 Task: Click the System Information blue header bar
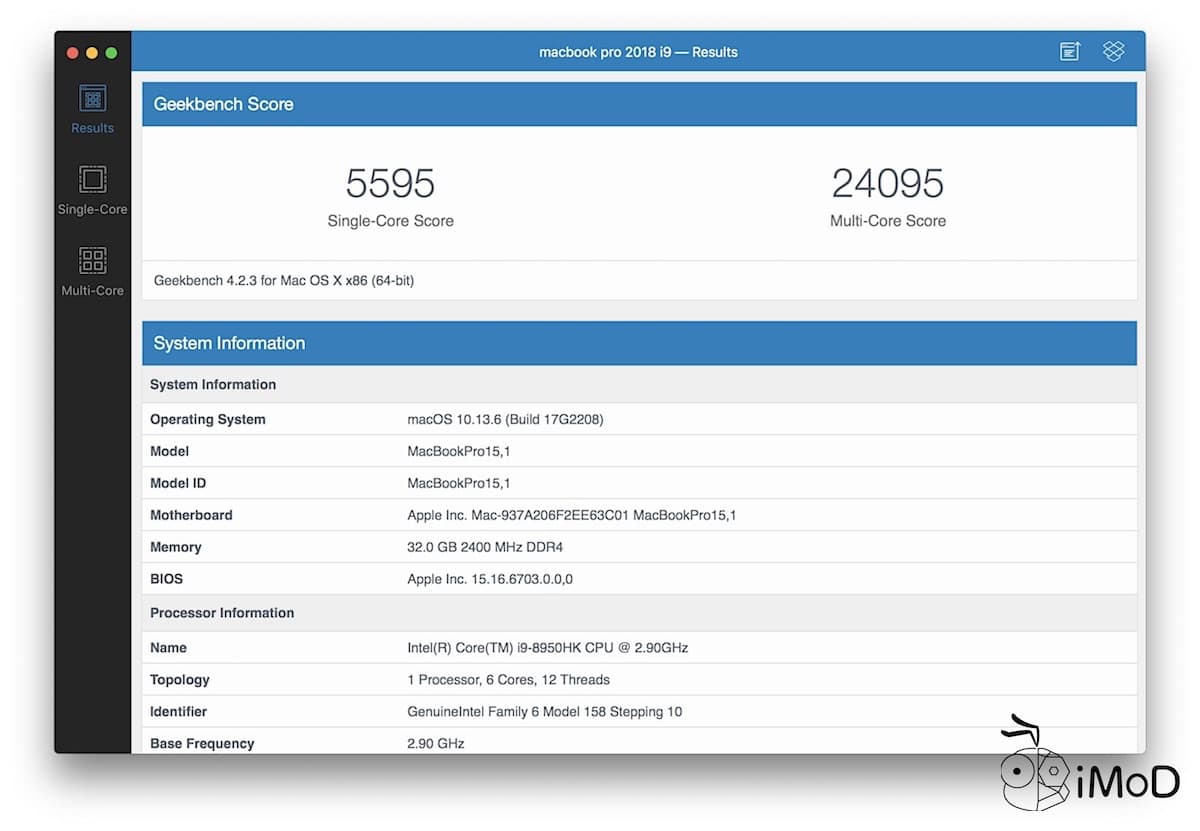(229, 343)
